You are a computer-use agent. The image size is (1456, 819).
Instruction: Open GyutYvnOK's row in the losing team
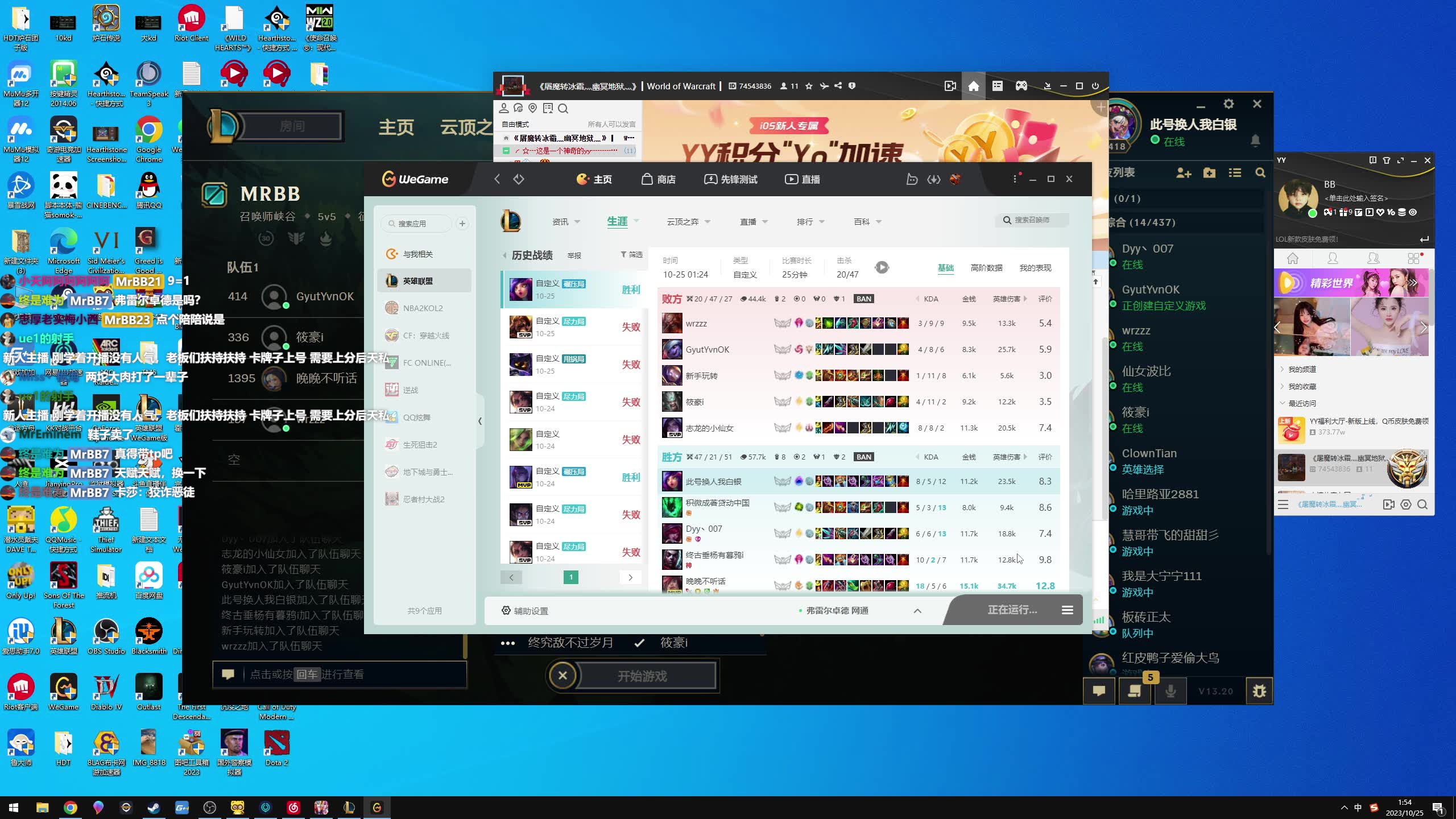coord(859,349)
